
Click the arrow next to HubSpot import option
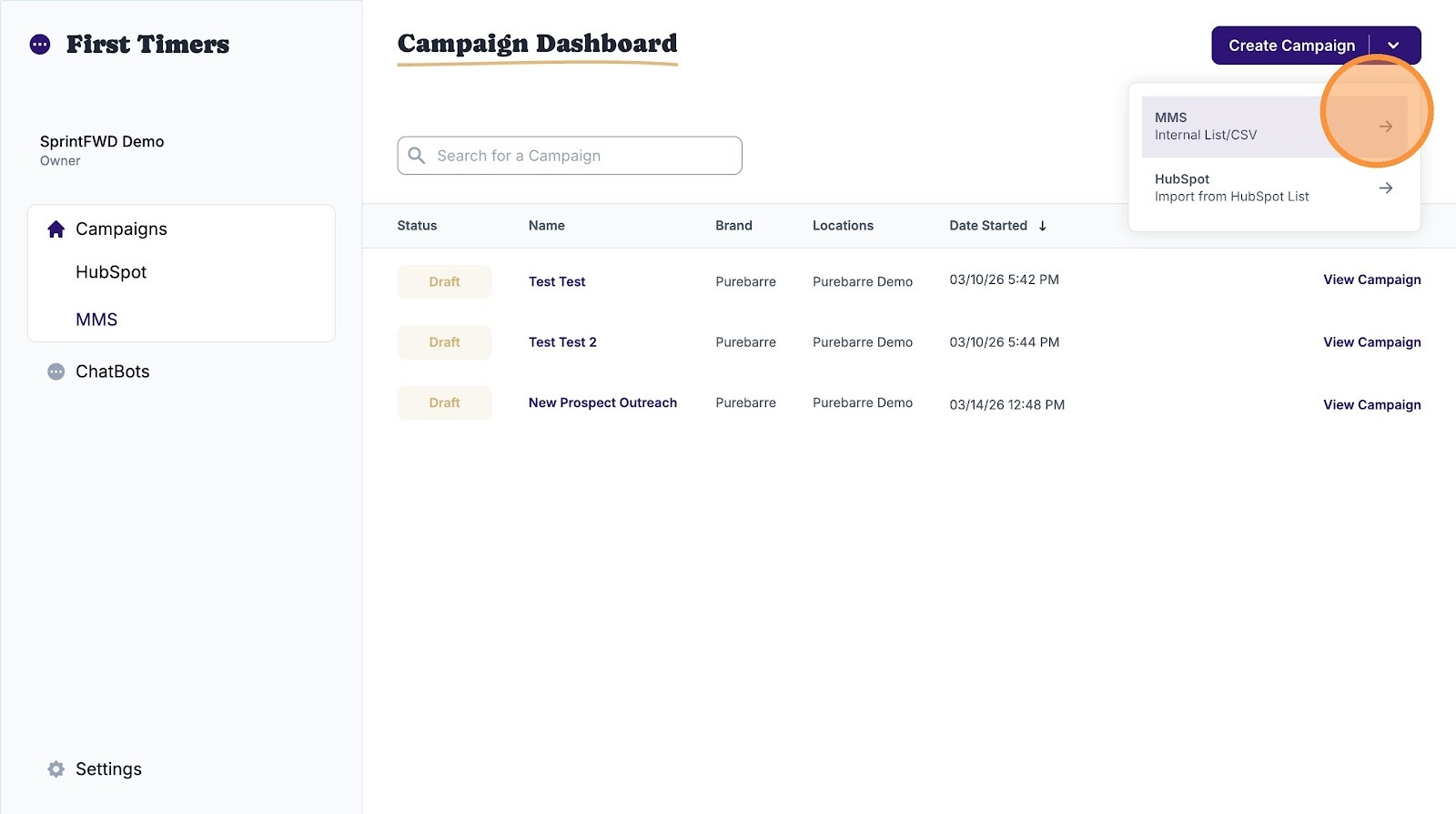(x=1386, y=188)
